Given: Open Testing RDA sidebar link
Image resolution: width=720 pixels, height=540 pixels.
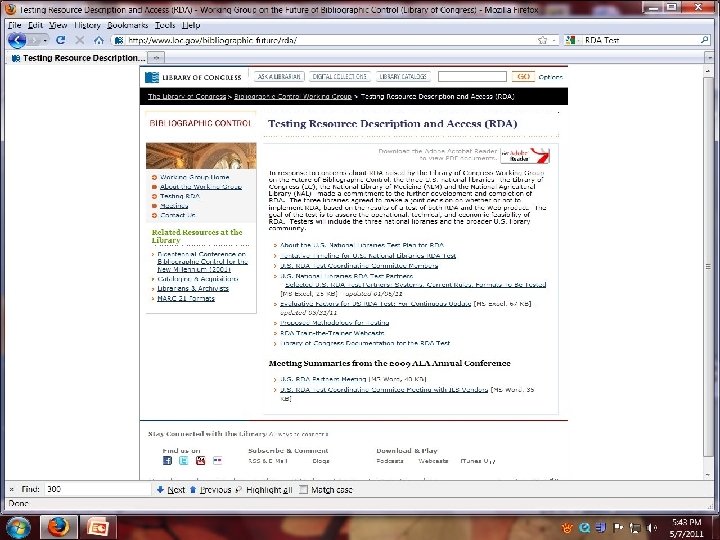Looking at the screenshot, I should [x=180, y=196].
